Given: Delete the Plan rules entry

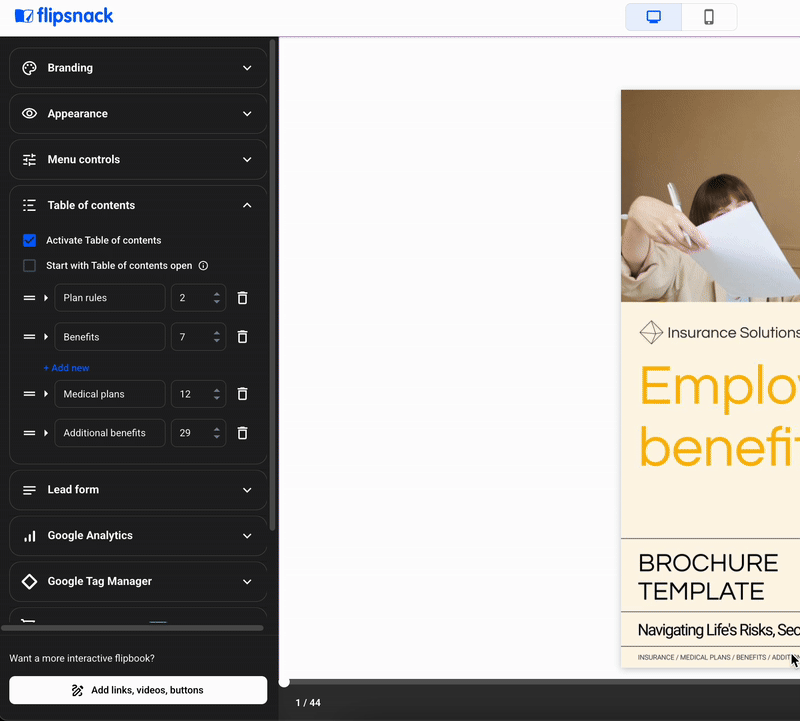Looking at the screenshot, I should click(x=242, y=297).
